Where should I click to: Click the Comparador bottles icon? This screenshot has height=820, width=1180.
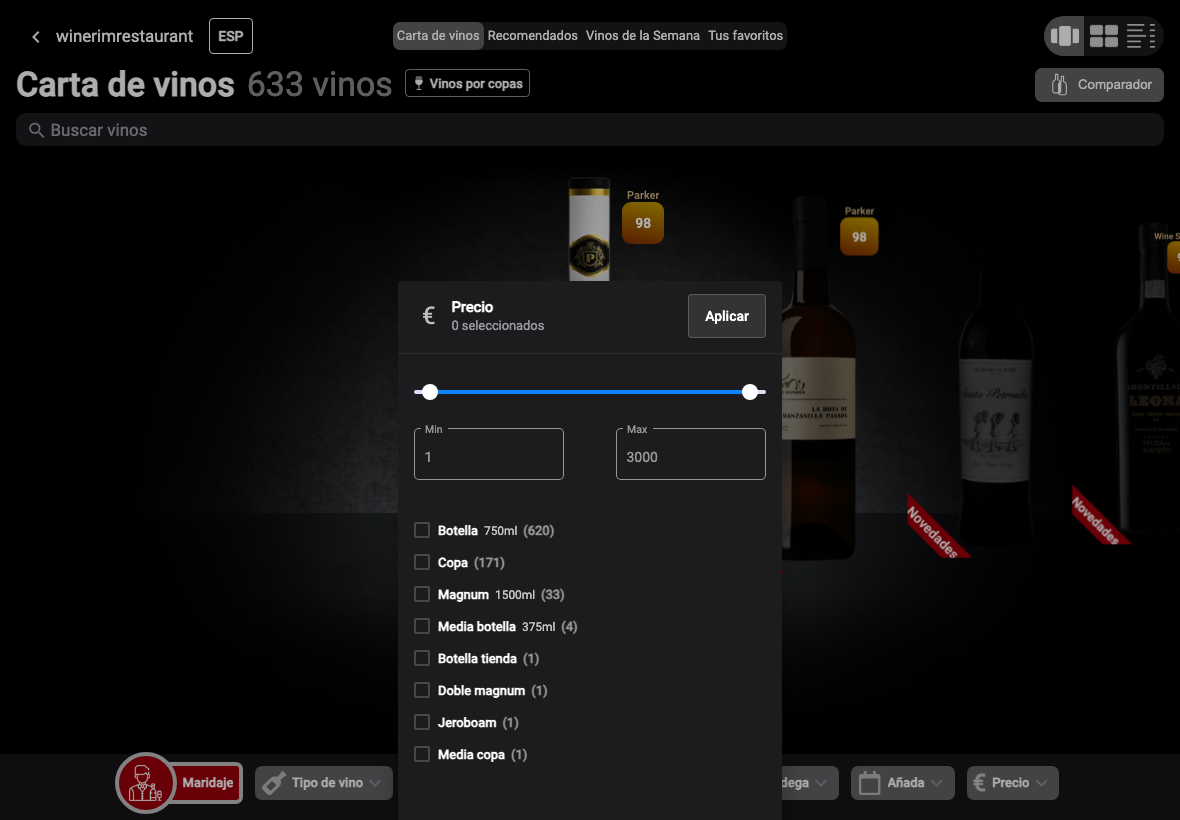[x=1059, y=84]
